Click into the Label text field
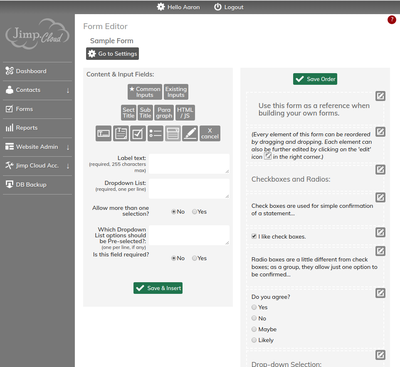Viewport: 400px width, 367px height. [189, 164]
